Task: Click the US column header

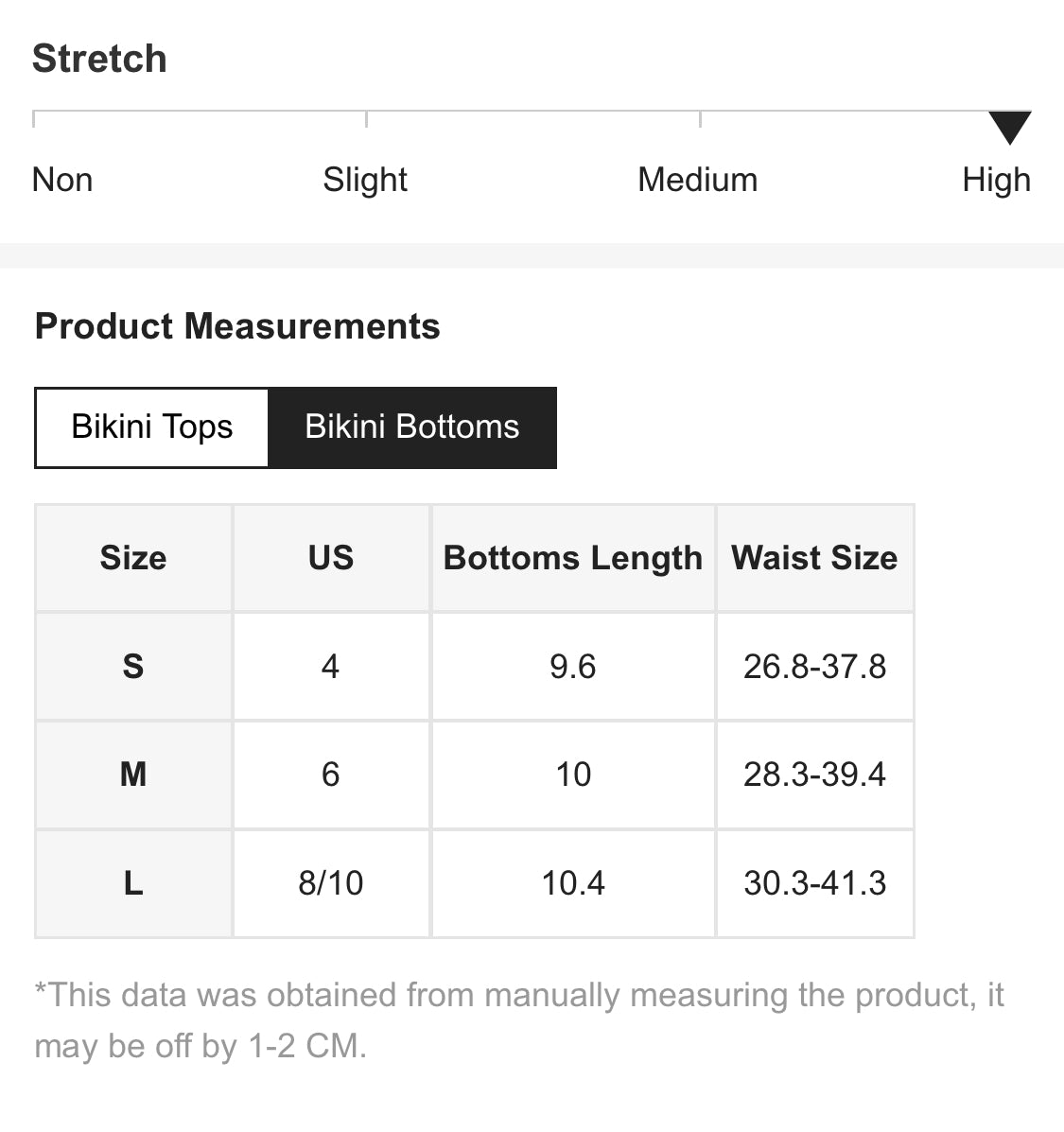Action: tap(331, 558)
